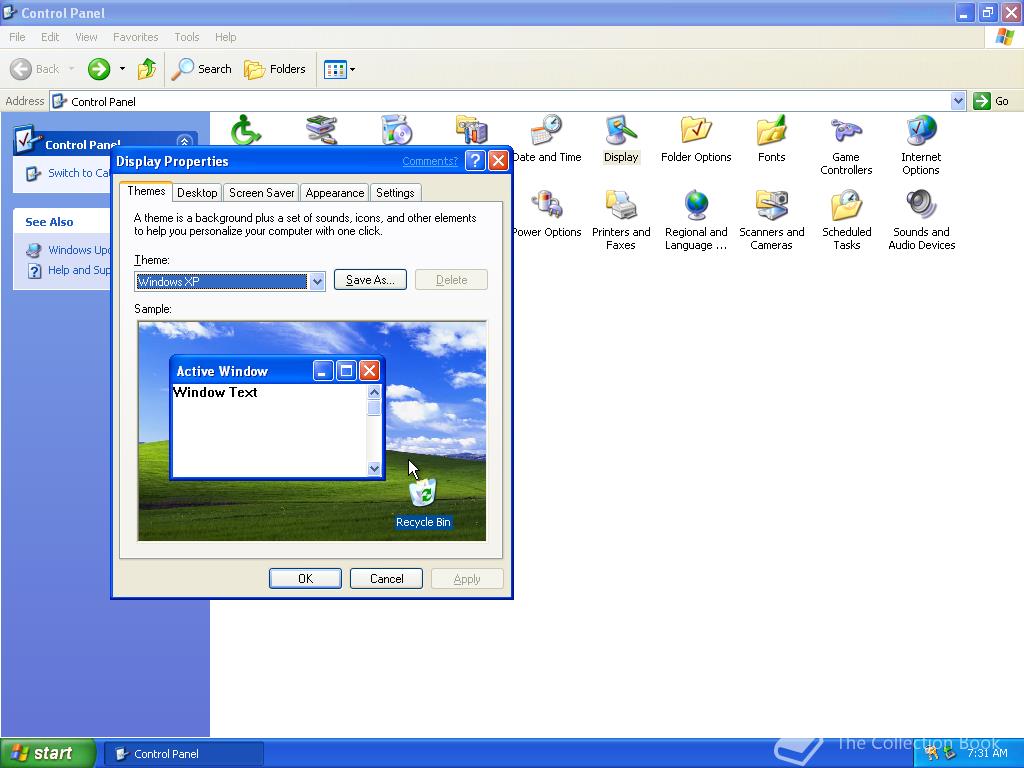Open the Windows Update link

point(78,250)
